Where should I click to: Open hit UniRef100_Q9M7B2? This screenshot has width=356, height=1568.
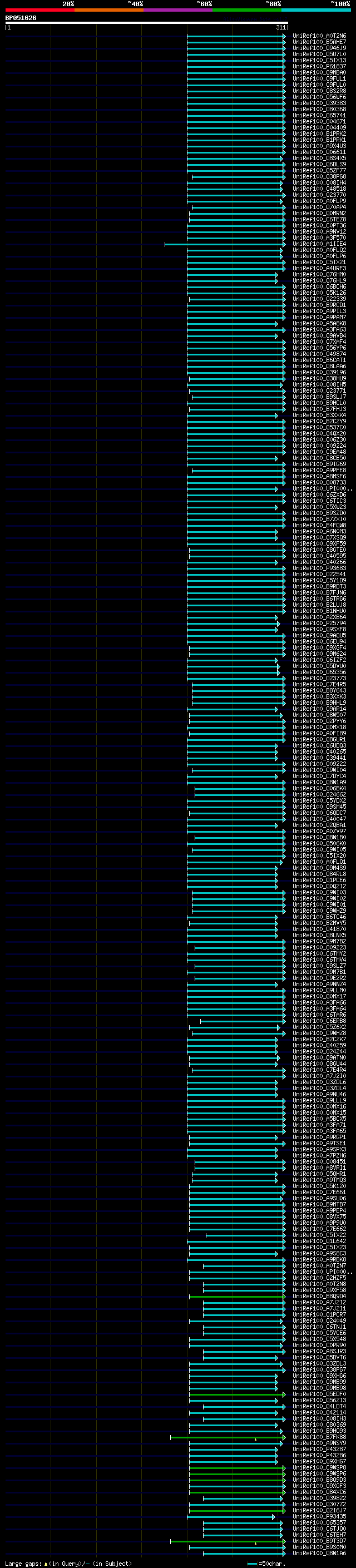[319, 941]
